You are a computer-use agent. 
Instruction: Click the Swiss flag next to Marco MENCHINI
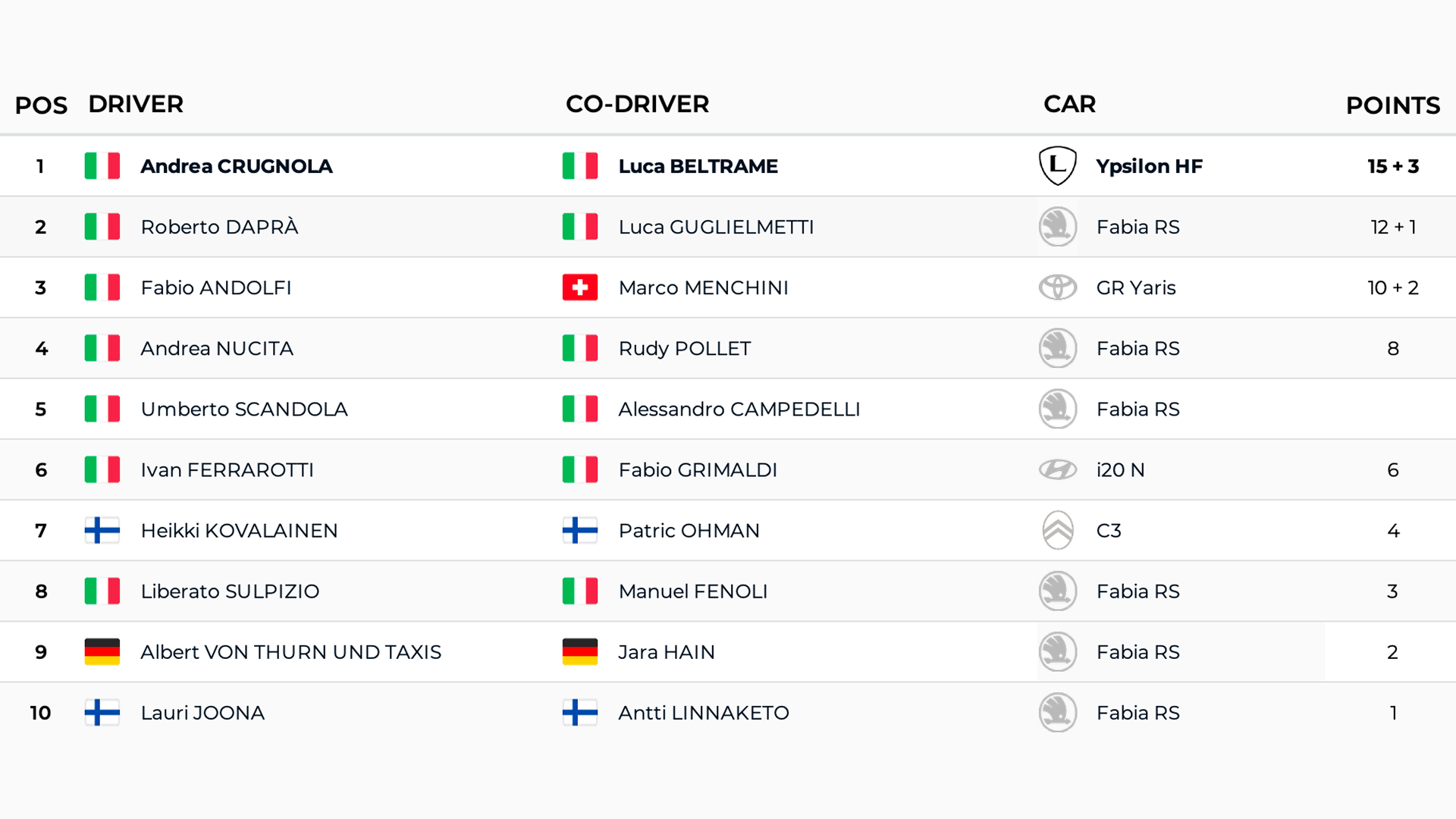pos(580,287)
